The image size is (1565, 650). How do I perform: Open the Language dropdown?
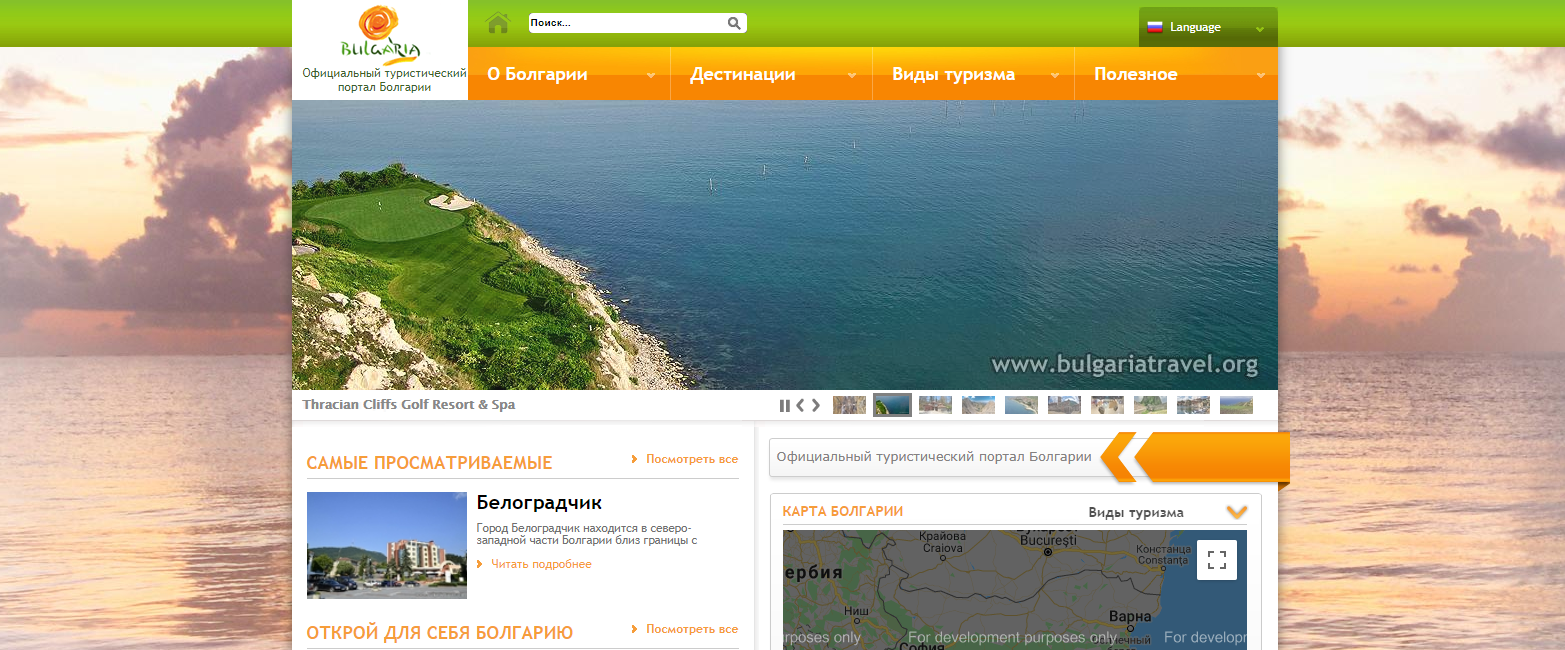[1208, 27]
